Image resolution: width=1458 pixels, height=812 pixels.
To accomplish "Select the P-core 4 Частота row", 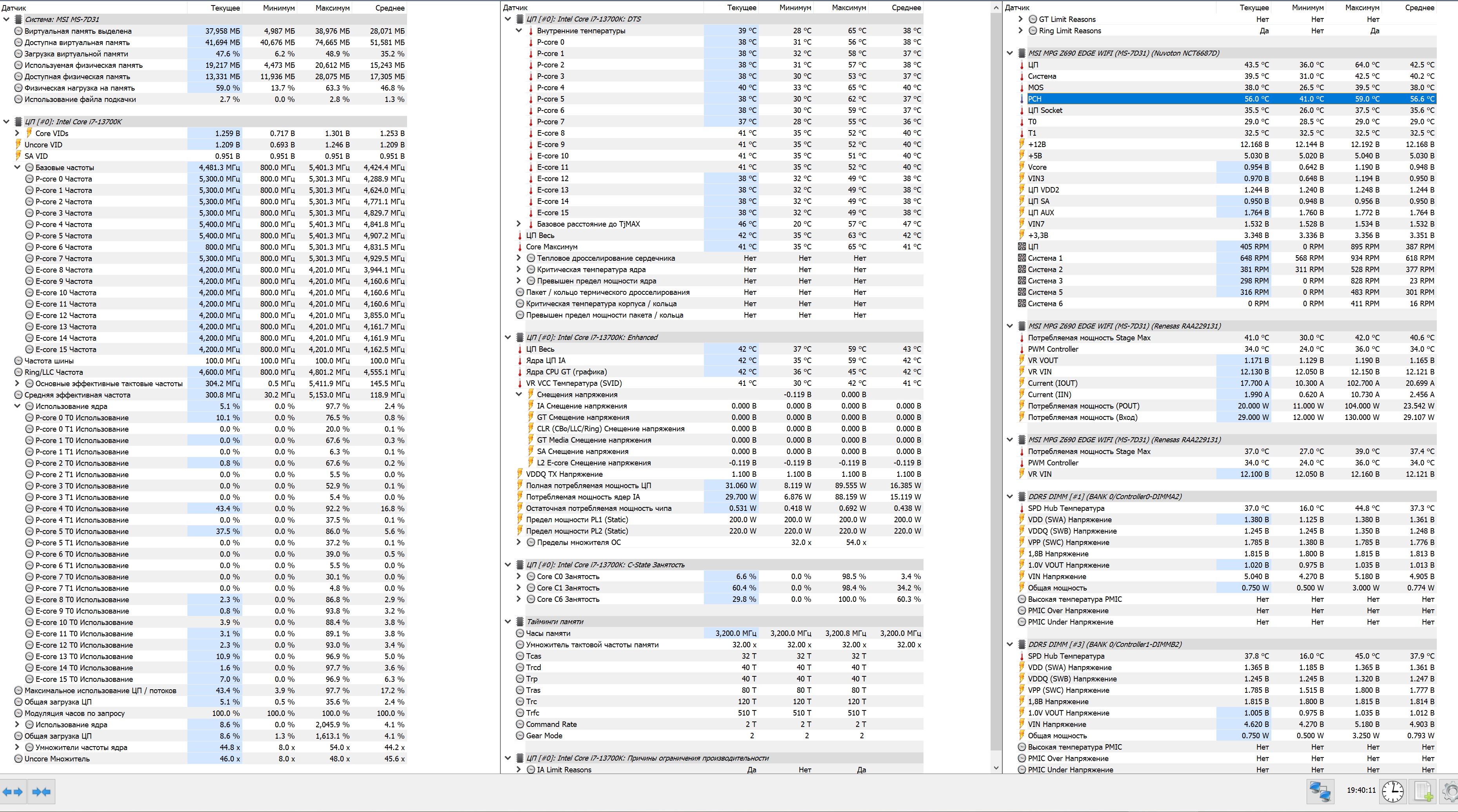I will [x=64, y=225].
